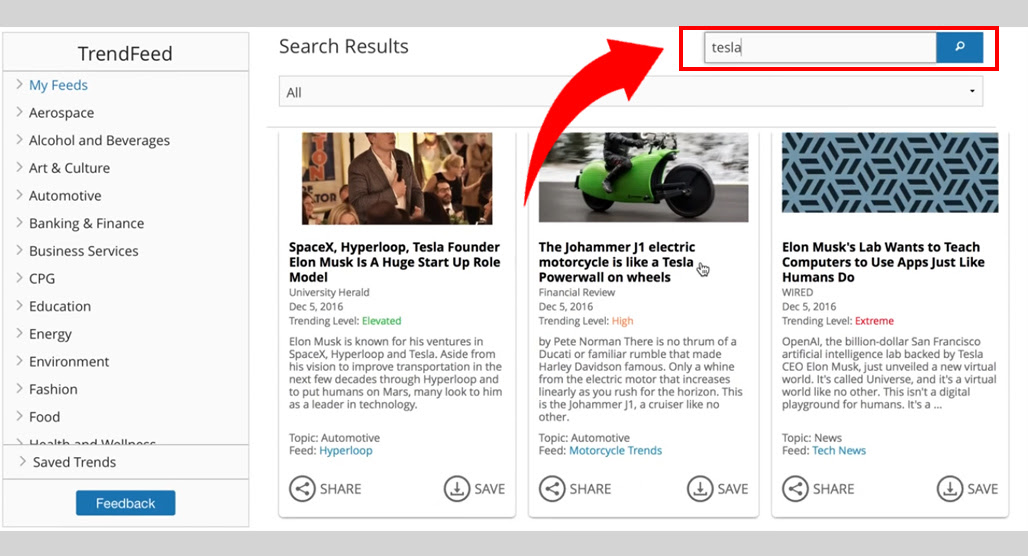Expand the Environment category chevron
Screen dimensions: 1028x556
(19, 361)
